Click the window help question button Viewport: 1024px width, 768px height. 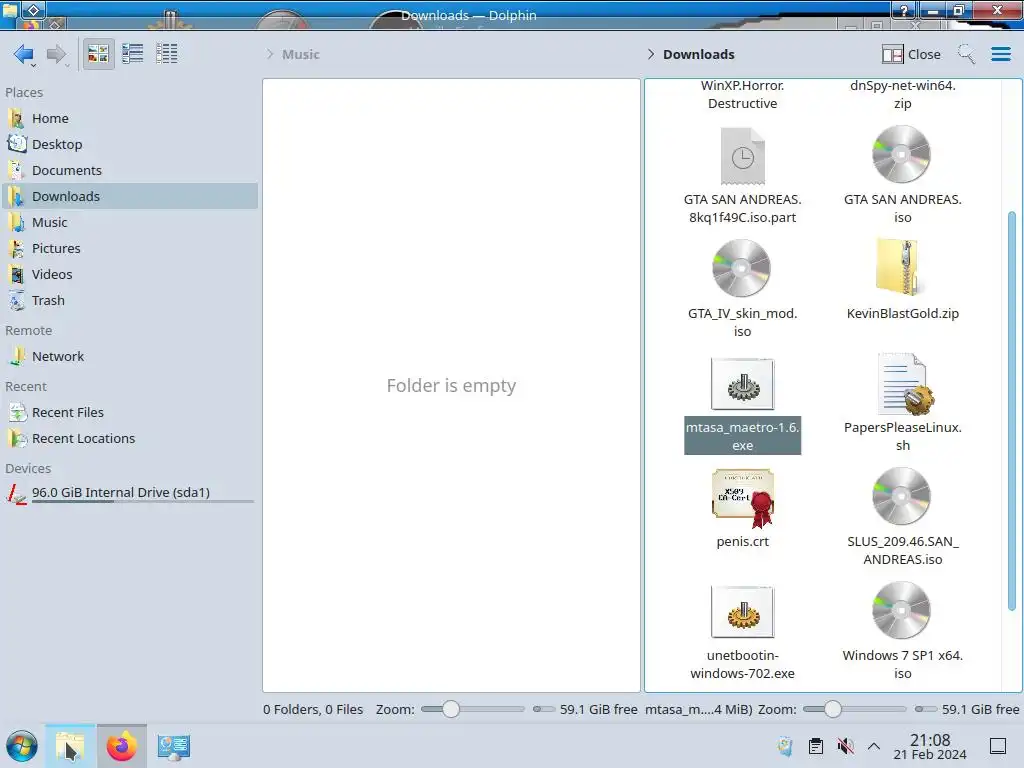coord(904,10)
